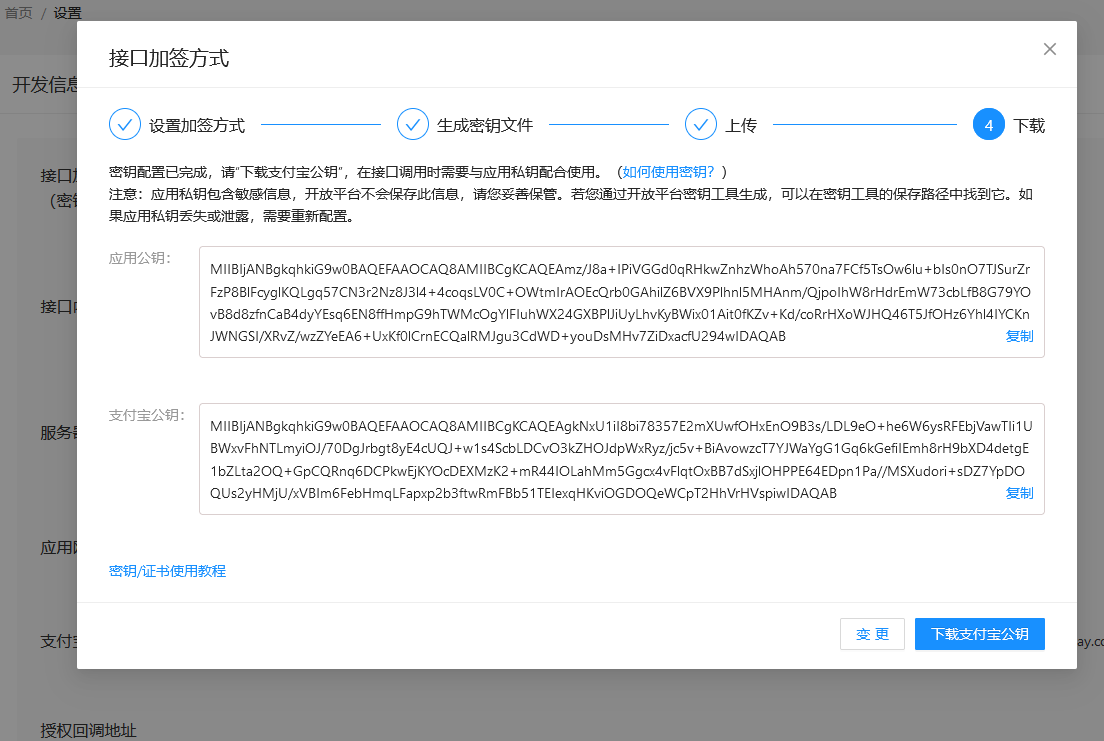Copy the 支付宝公钥 key with 复制
The height and width of the screenshot is (741, 1104).
coord(1019,493)
